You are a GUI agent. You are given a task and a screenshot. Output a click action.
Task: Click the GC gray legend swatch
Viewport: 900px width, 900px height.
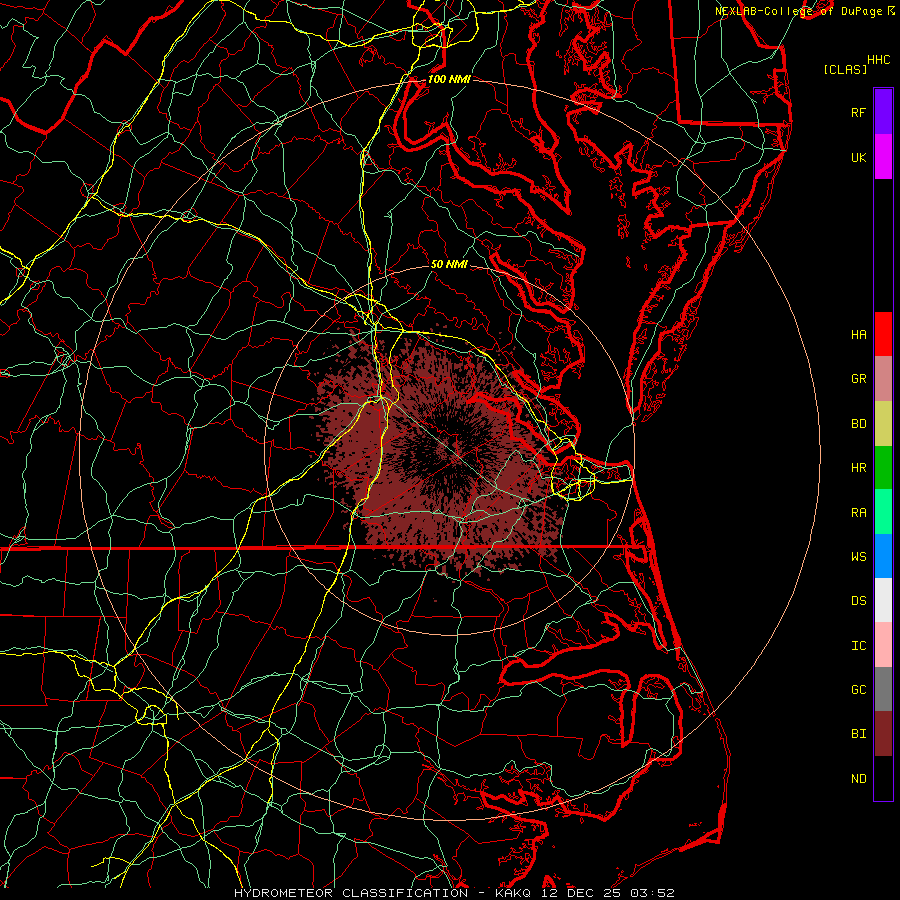click(x=883, y=689)
